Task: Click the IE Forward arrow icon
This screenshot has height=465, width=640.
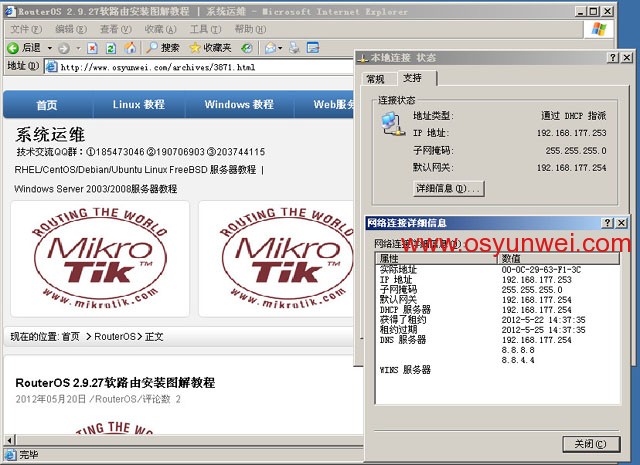Action: pos(63,48)
